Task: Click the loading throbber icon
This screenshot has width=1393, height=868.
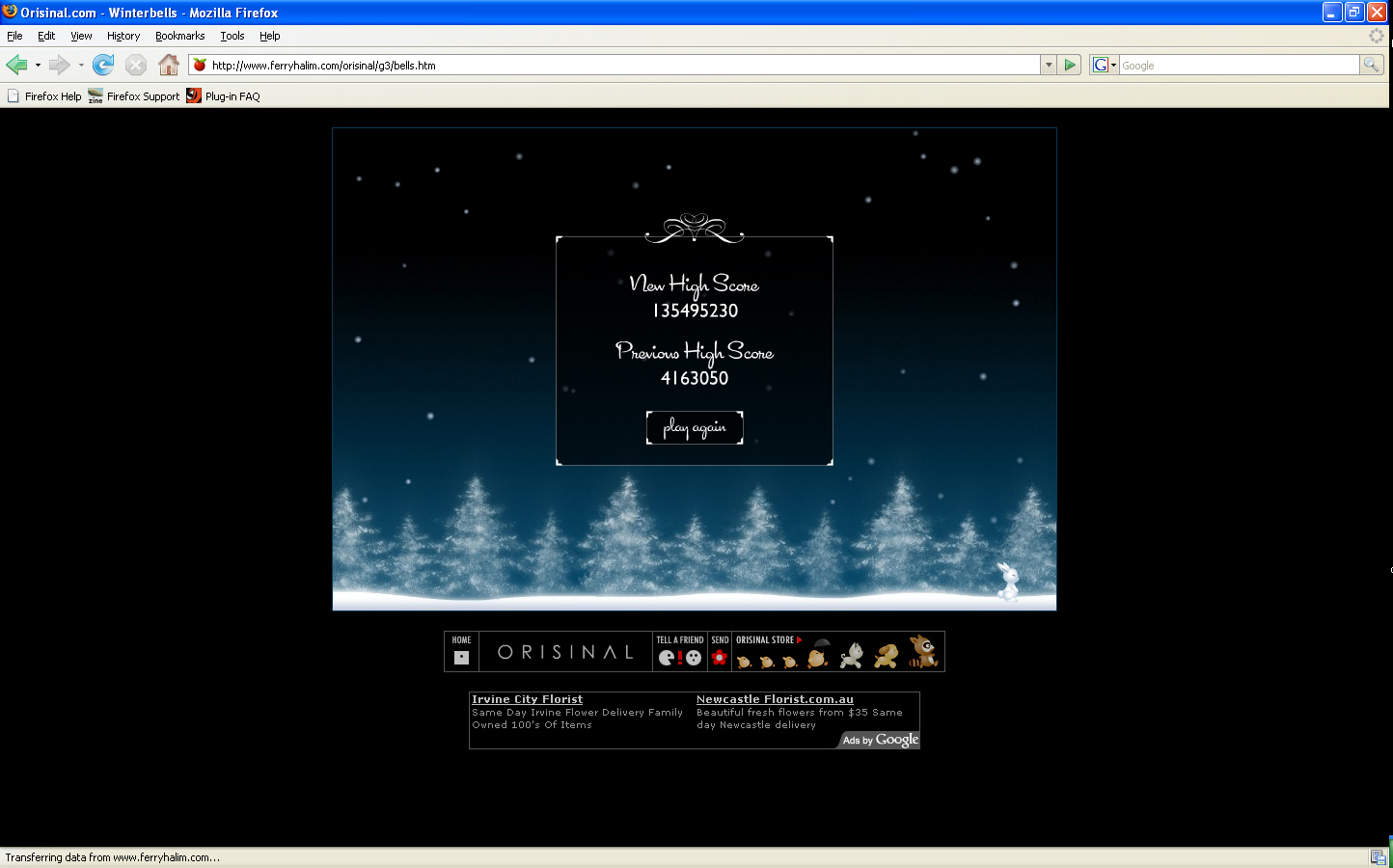Action: point(1377,36)
